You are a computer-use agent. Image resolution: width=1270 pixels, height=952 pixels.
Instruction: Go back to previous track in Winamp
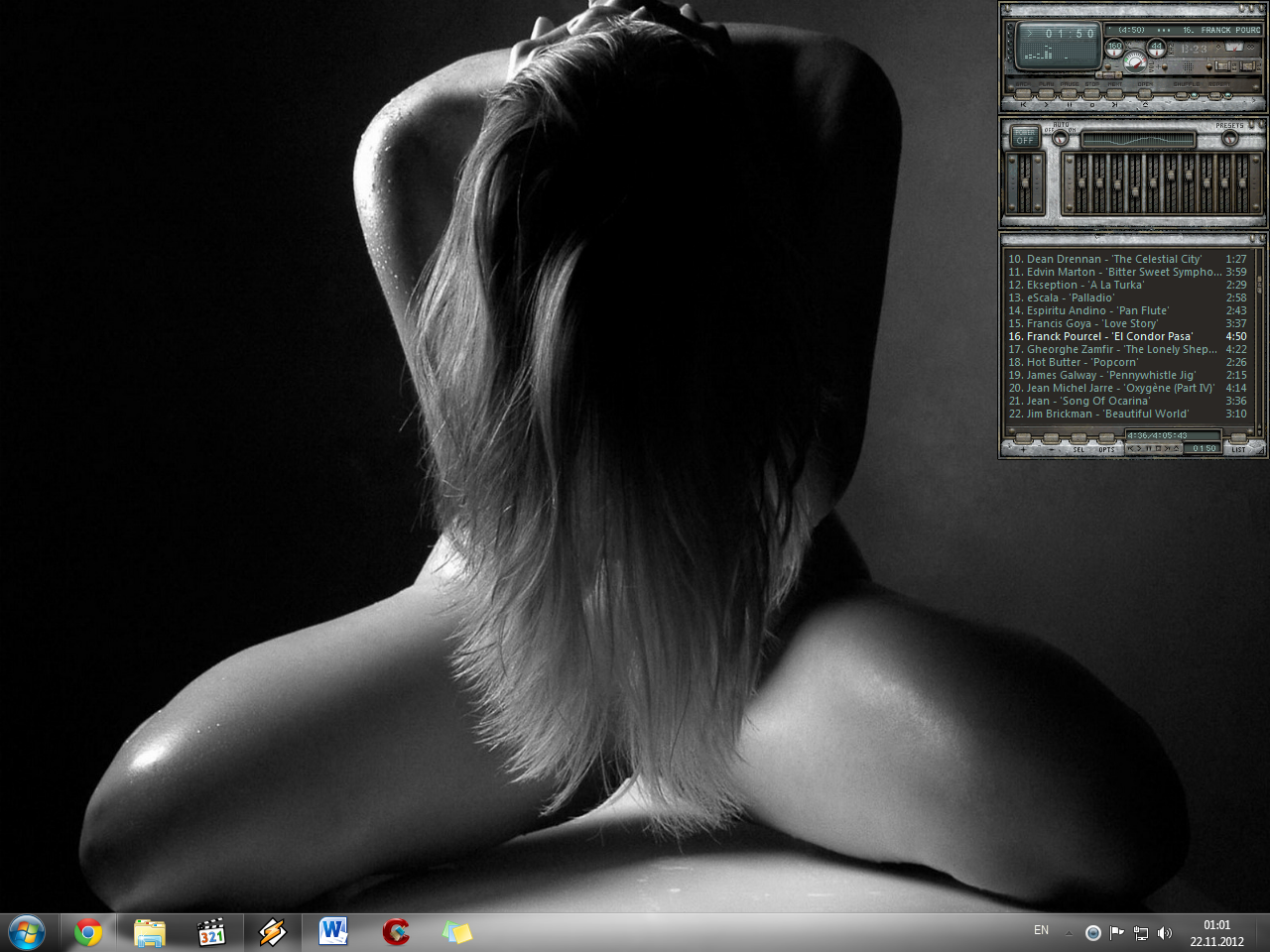click(x=1023, y=94)
